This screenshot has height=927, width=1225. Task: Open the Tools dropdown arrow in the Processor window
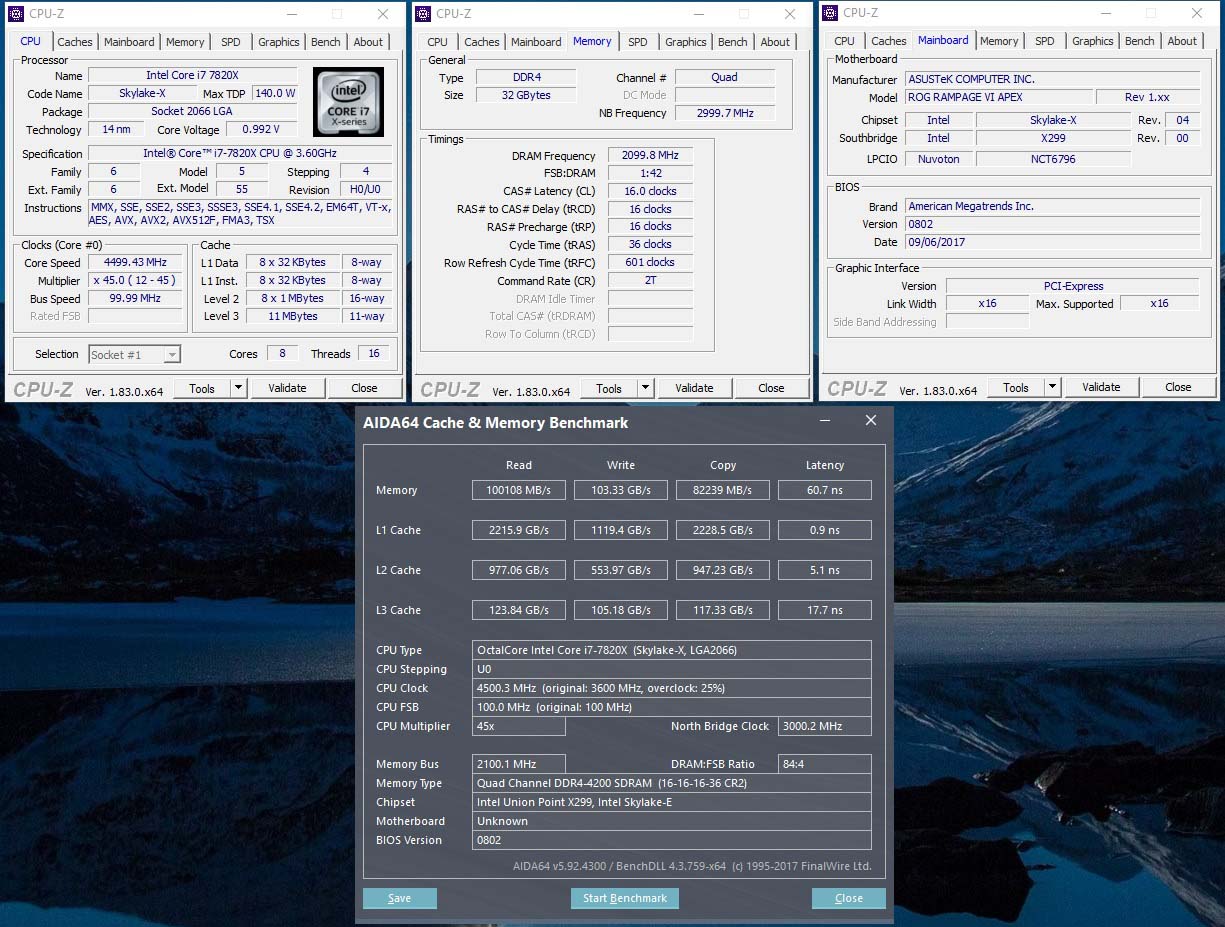pos(239,388)
